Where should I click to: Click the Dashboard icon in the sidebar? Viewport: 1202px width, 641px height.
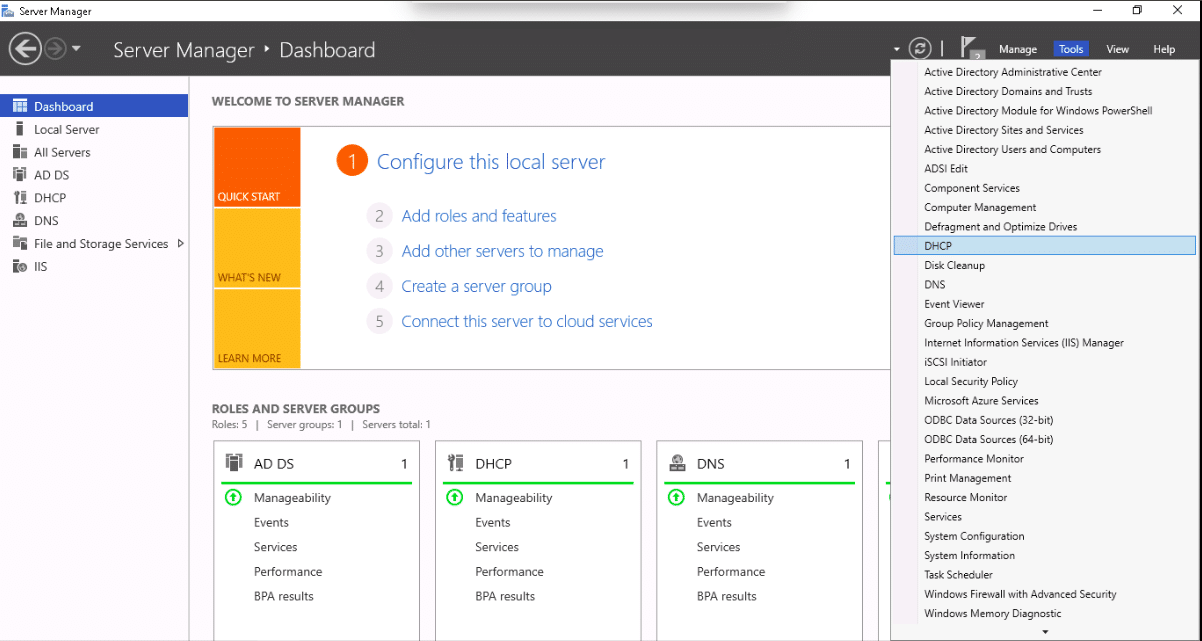click(x=20, y=106)
